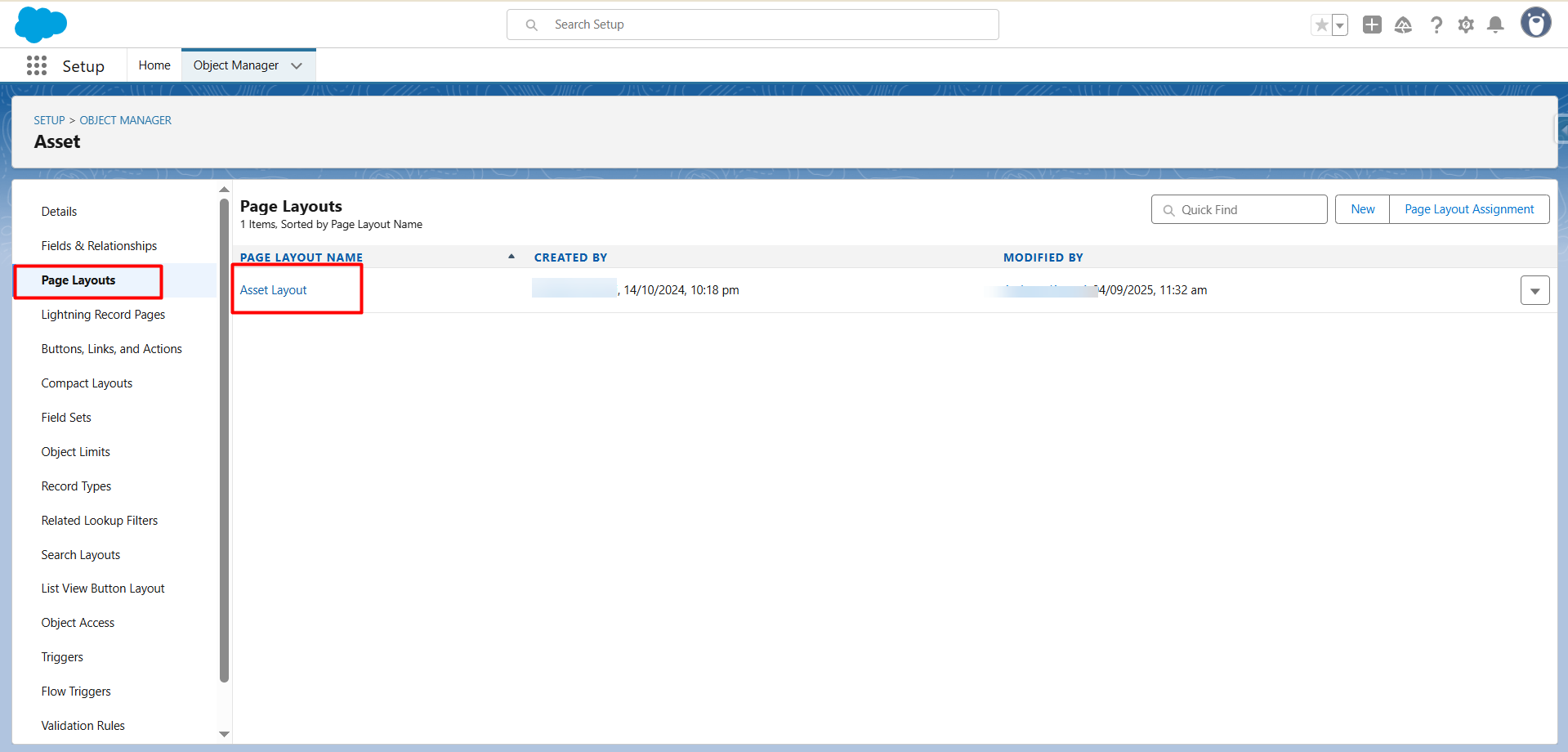Click into the Quick Find field
The width and height of the screenshot is (1568, 752).
coord(1239,209)
